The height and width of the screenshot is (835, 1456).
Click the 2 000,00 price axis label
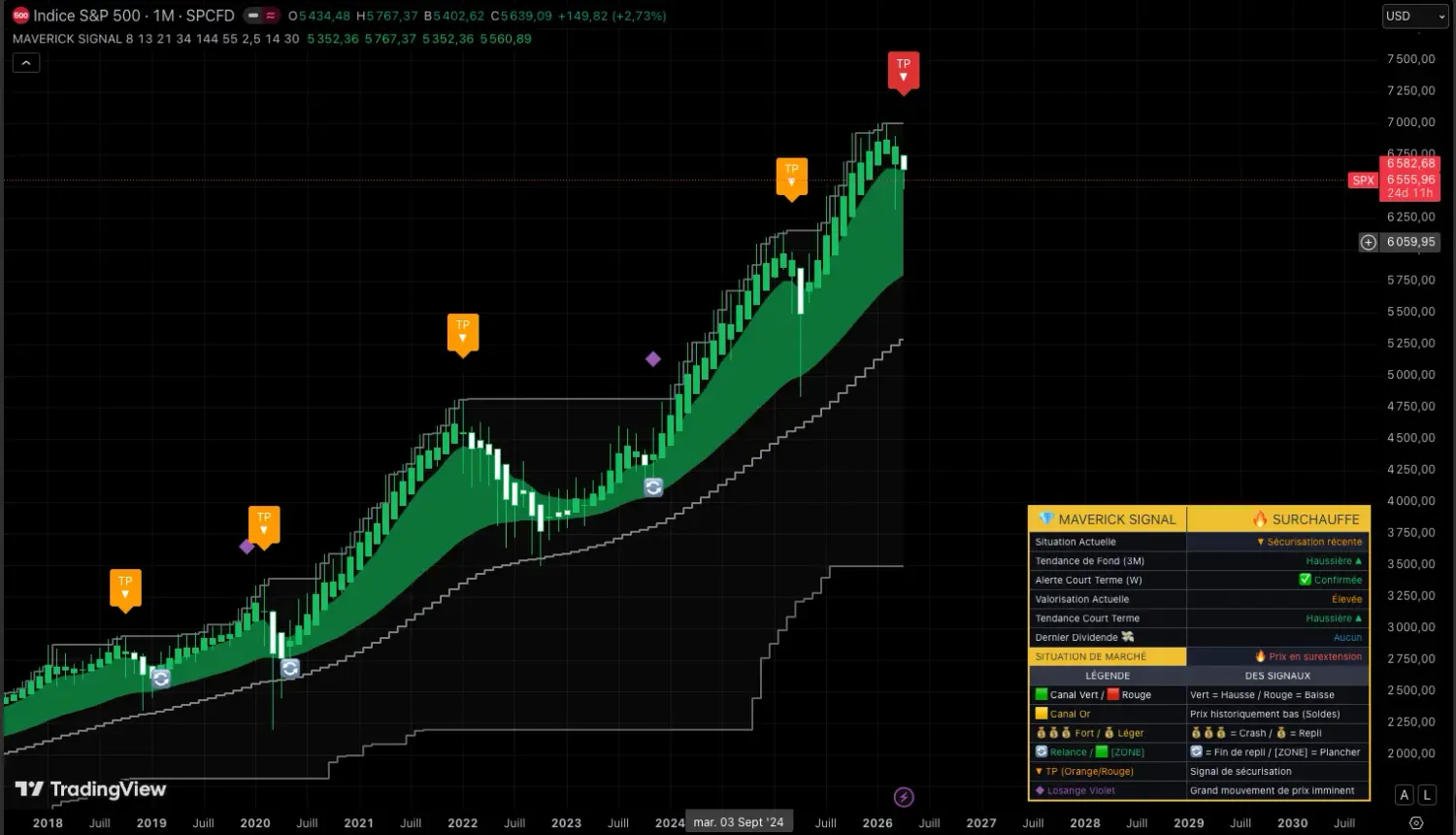coord(1411,753)
